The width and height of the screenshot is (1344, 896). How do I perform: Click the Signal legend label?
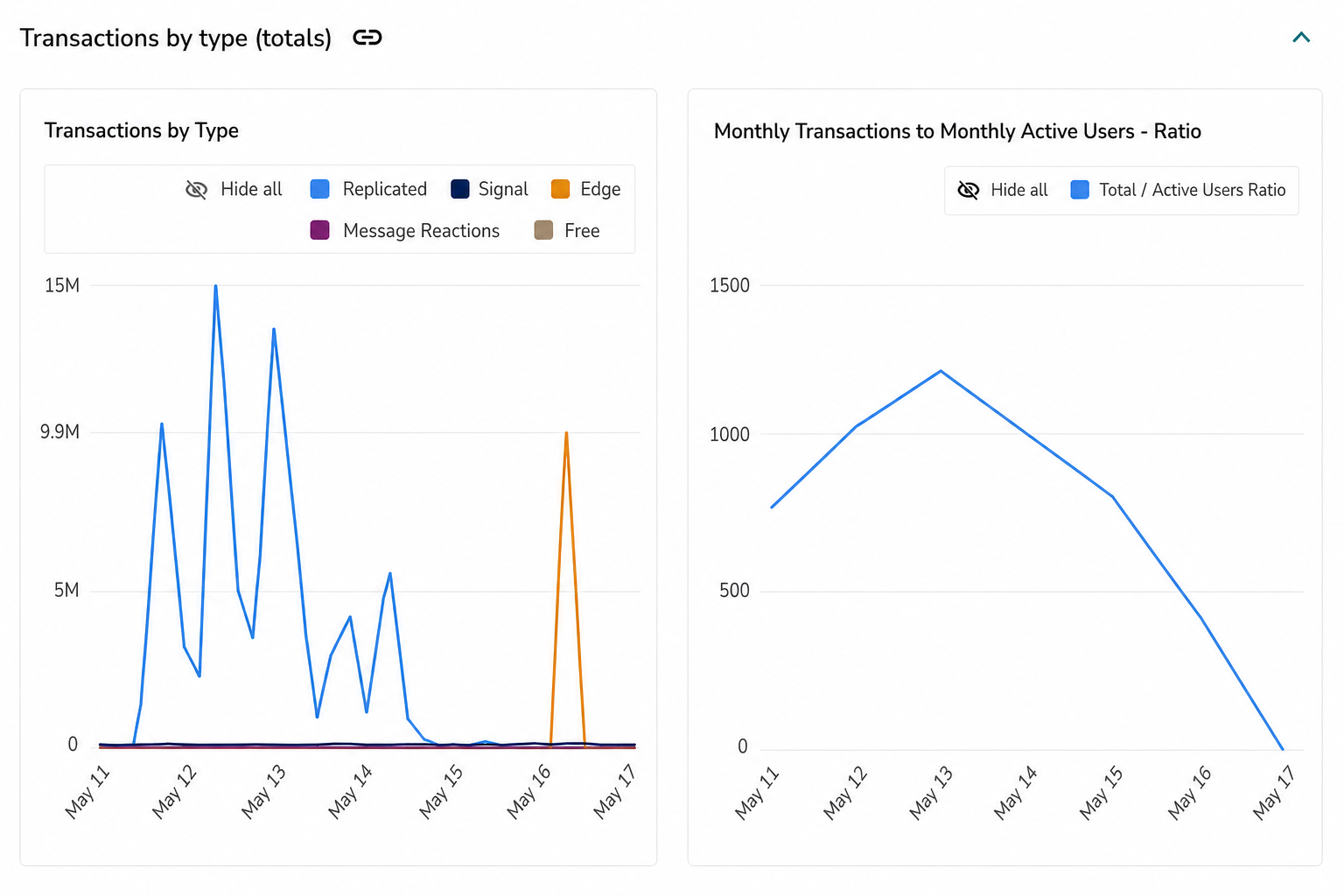tap(503, 189)
